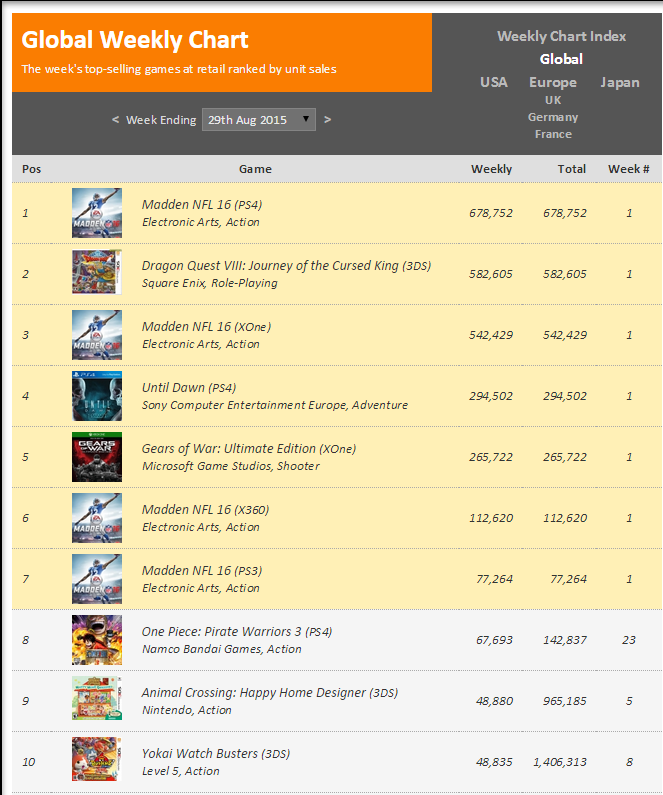This screenshot has width=663, height=795.
Task: Open Gears of War Ultimate Edition cover thumbnail
Action: pyautogui.click(x=97, y=457)
